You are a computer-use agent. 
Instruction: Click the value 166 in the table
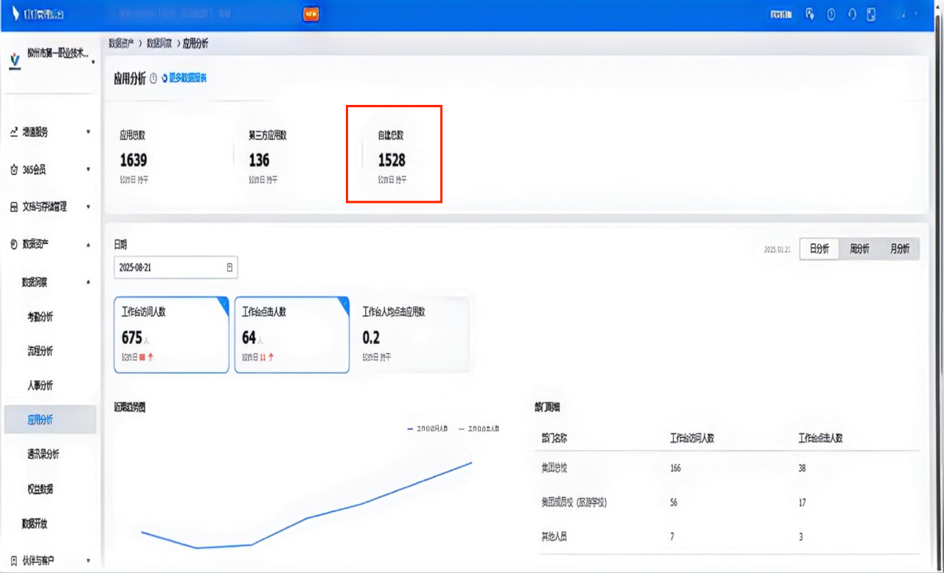[x=675, y=468]
